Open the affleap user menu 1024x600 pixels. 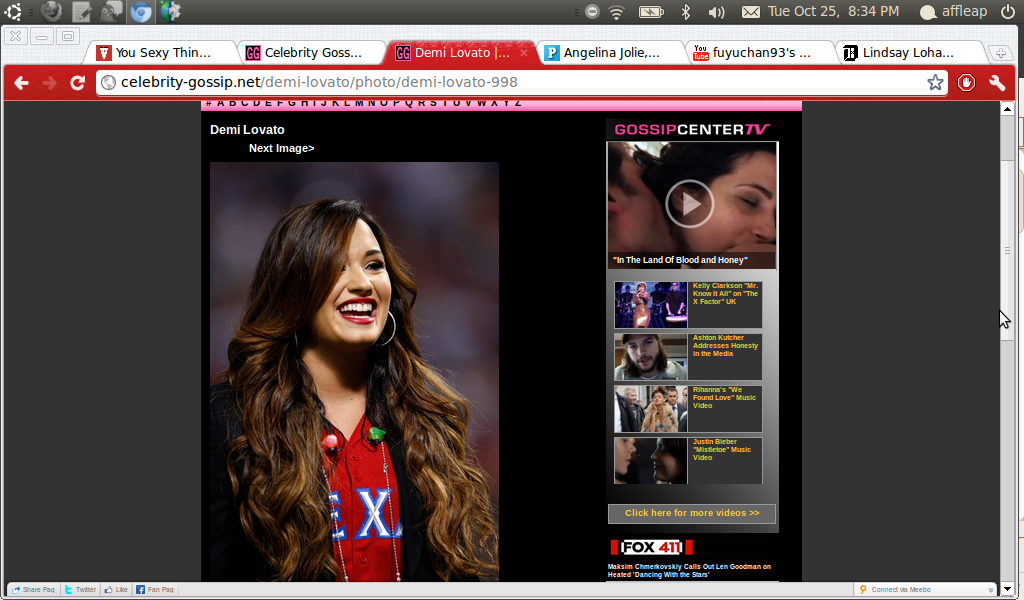953,11
